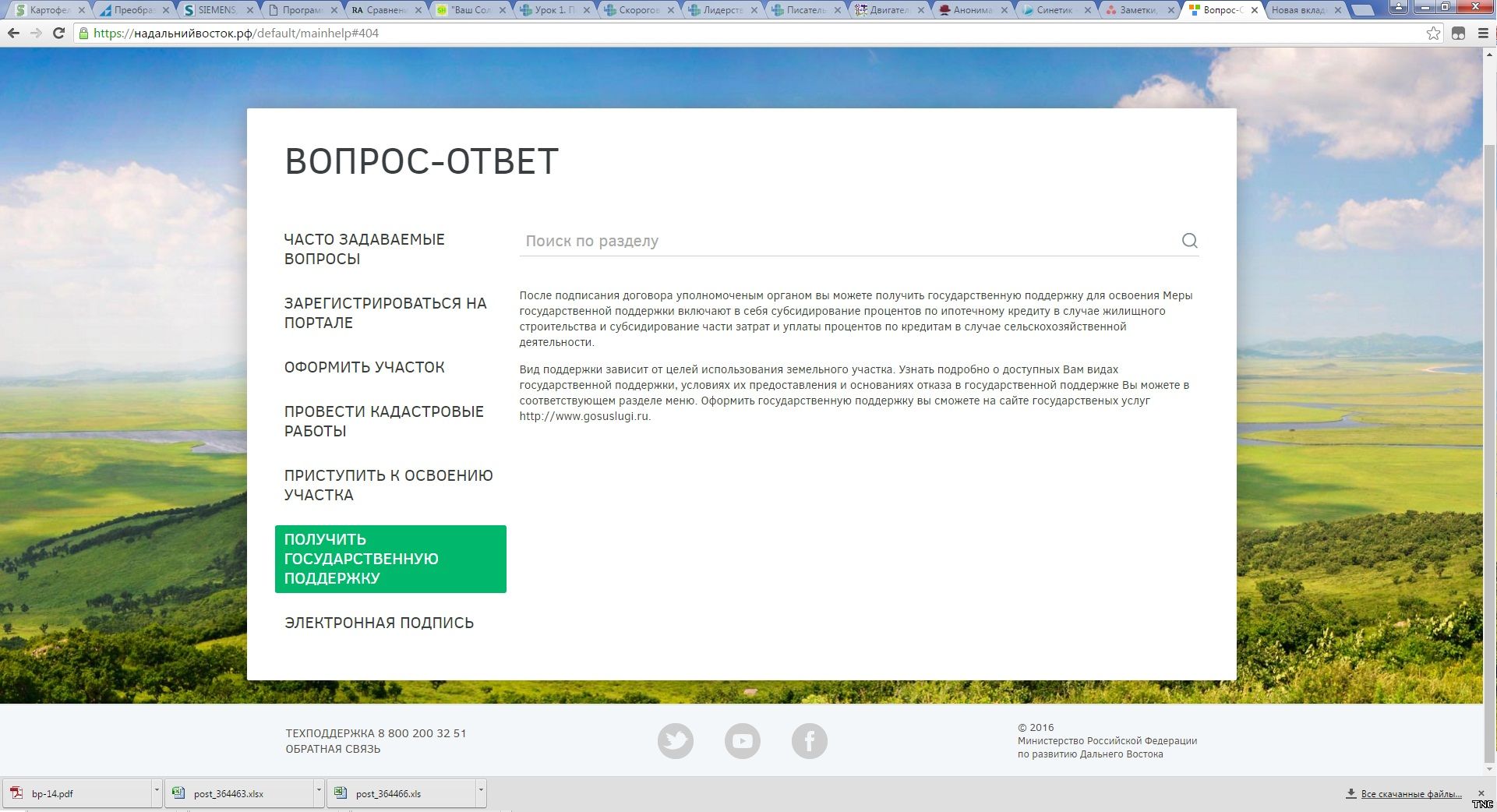This screenshot has height=812, width=1497.
Task: Bookmark this page with the star icon
Action: [x=1433, y=34]
